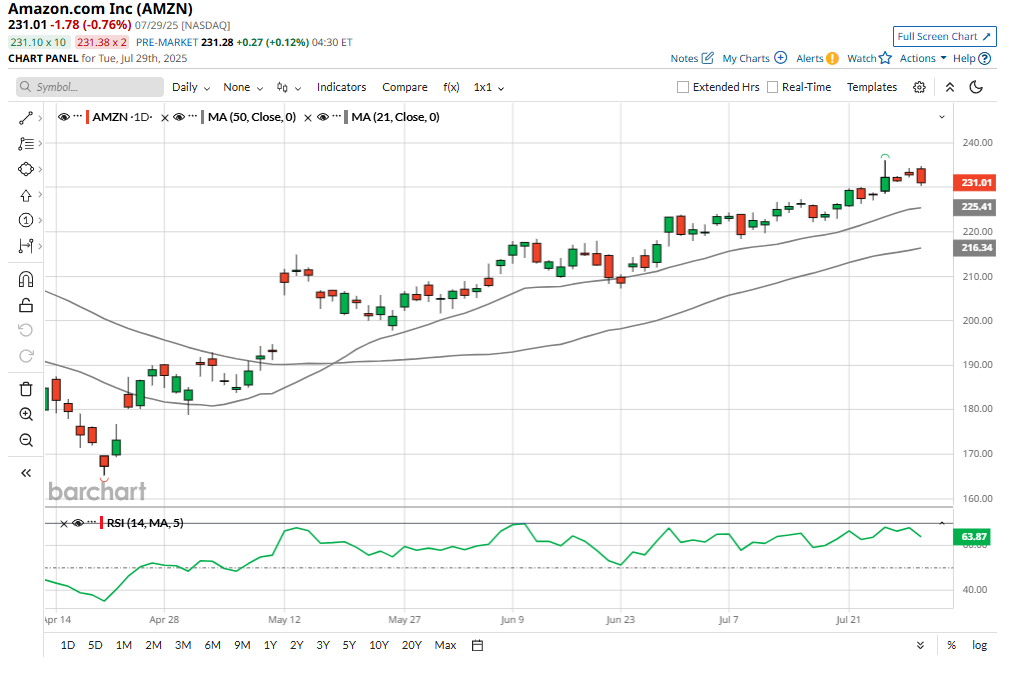
Task: Open the f(x) expressions button
Action: [451, 87]
